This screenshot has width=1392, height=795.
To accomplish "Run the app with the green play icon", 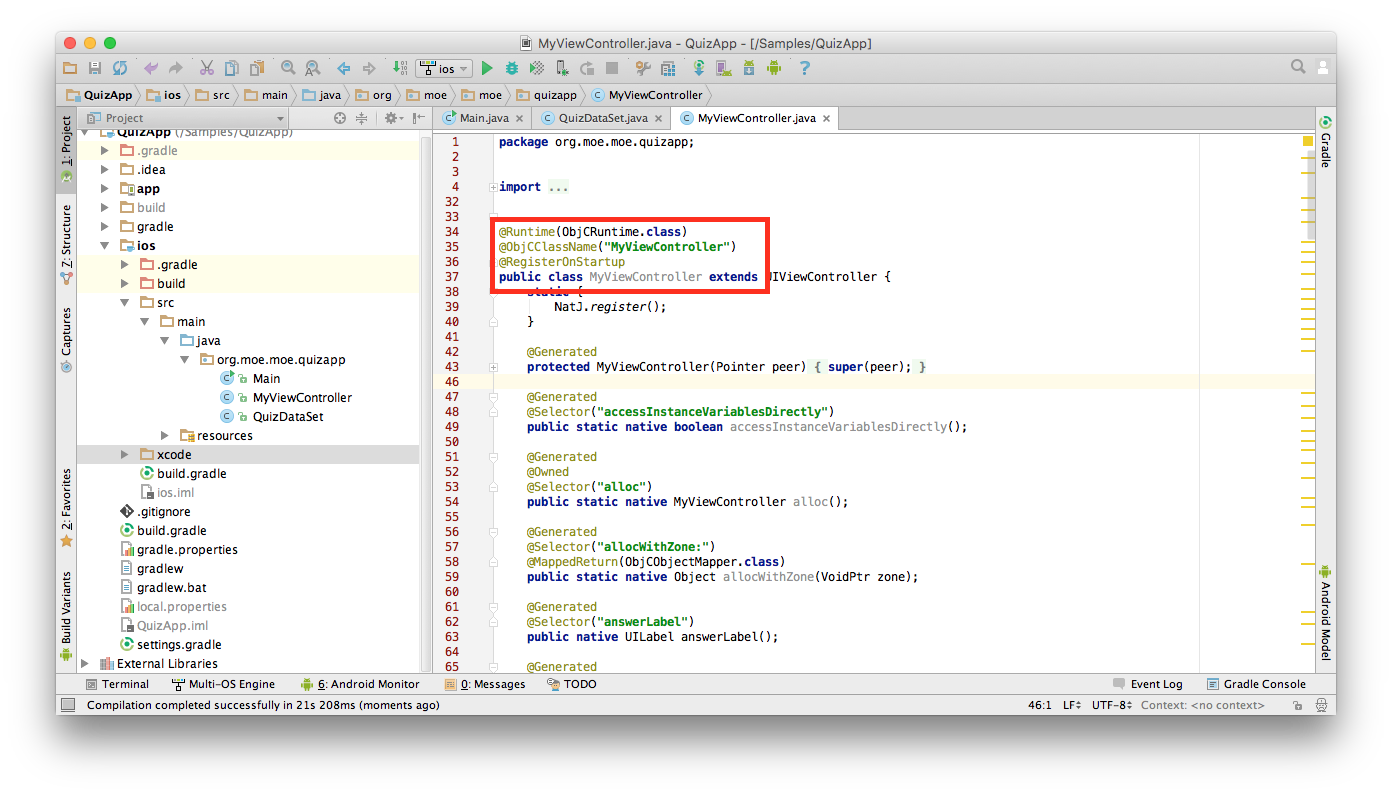I will [487, 68].
